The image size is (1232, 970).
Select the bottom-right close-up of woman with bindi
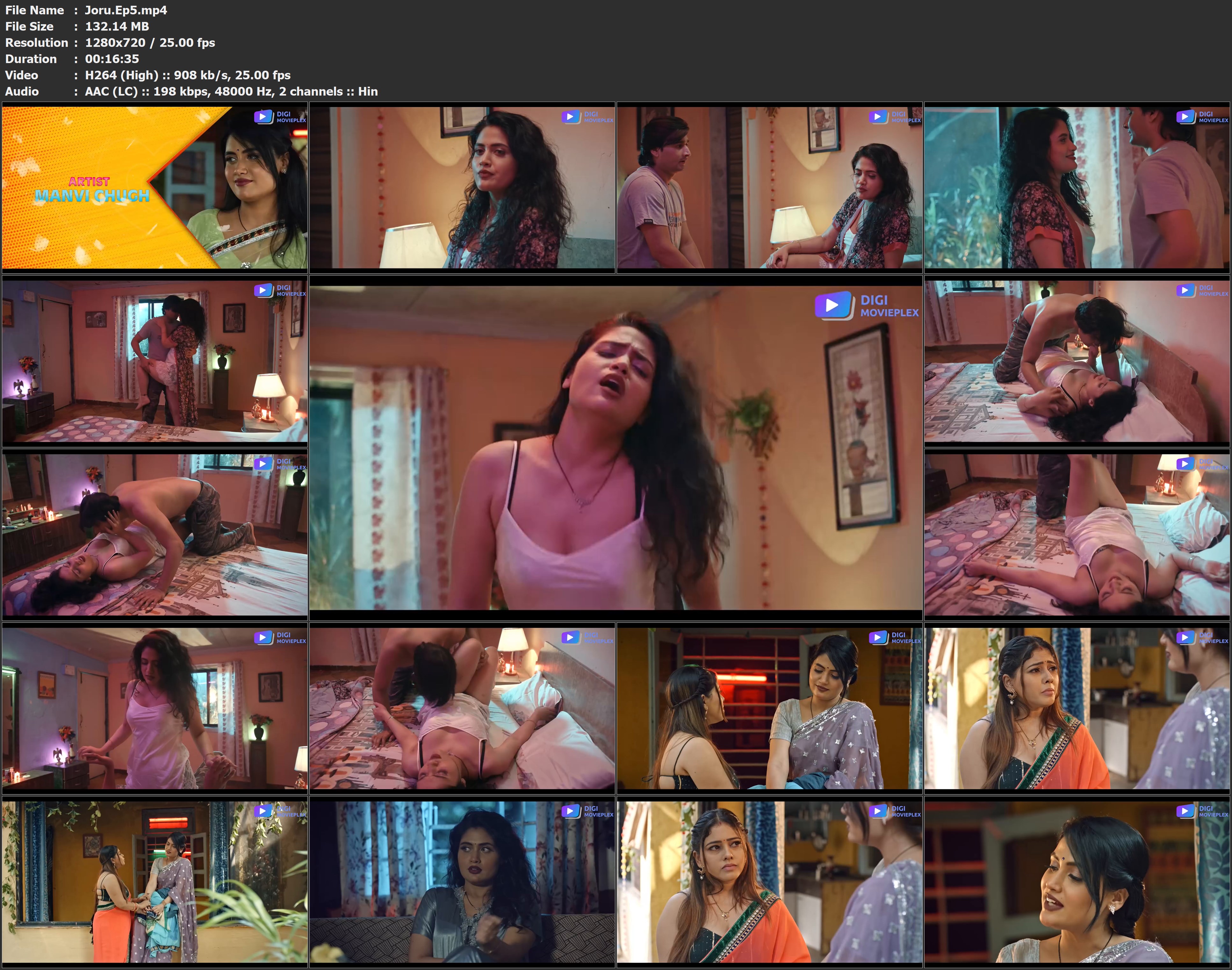[x=1076, y=881]
